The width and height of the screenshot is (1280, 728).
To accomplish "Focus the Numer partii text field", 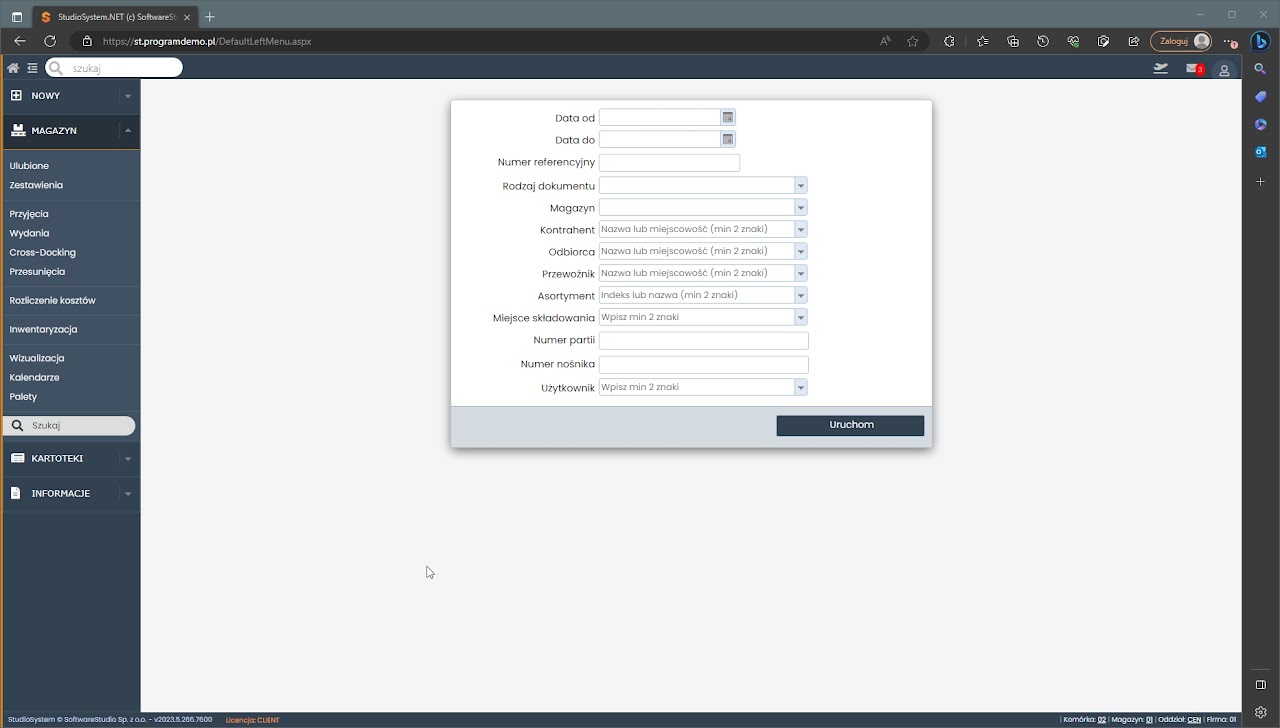I will (x=703, y=341).
